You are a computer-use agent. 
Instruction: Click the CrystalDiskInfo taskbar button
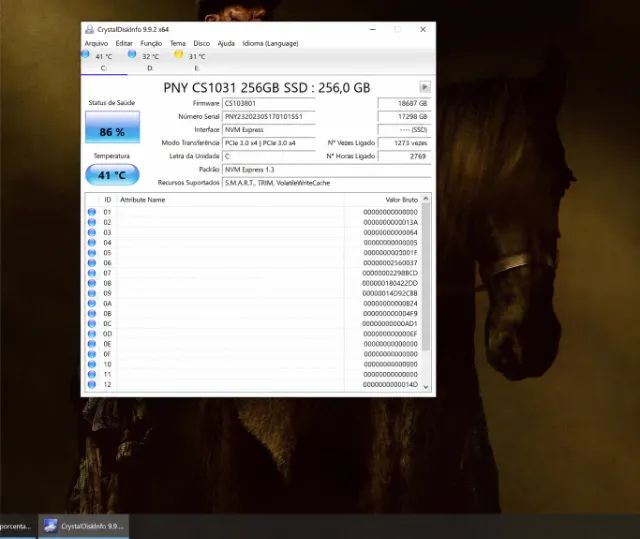[x=84, y=526]
